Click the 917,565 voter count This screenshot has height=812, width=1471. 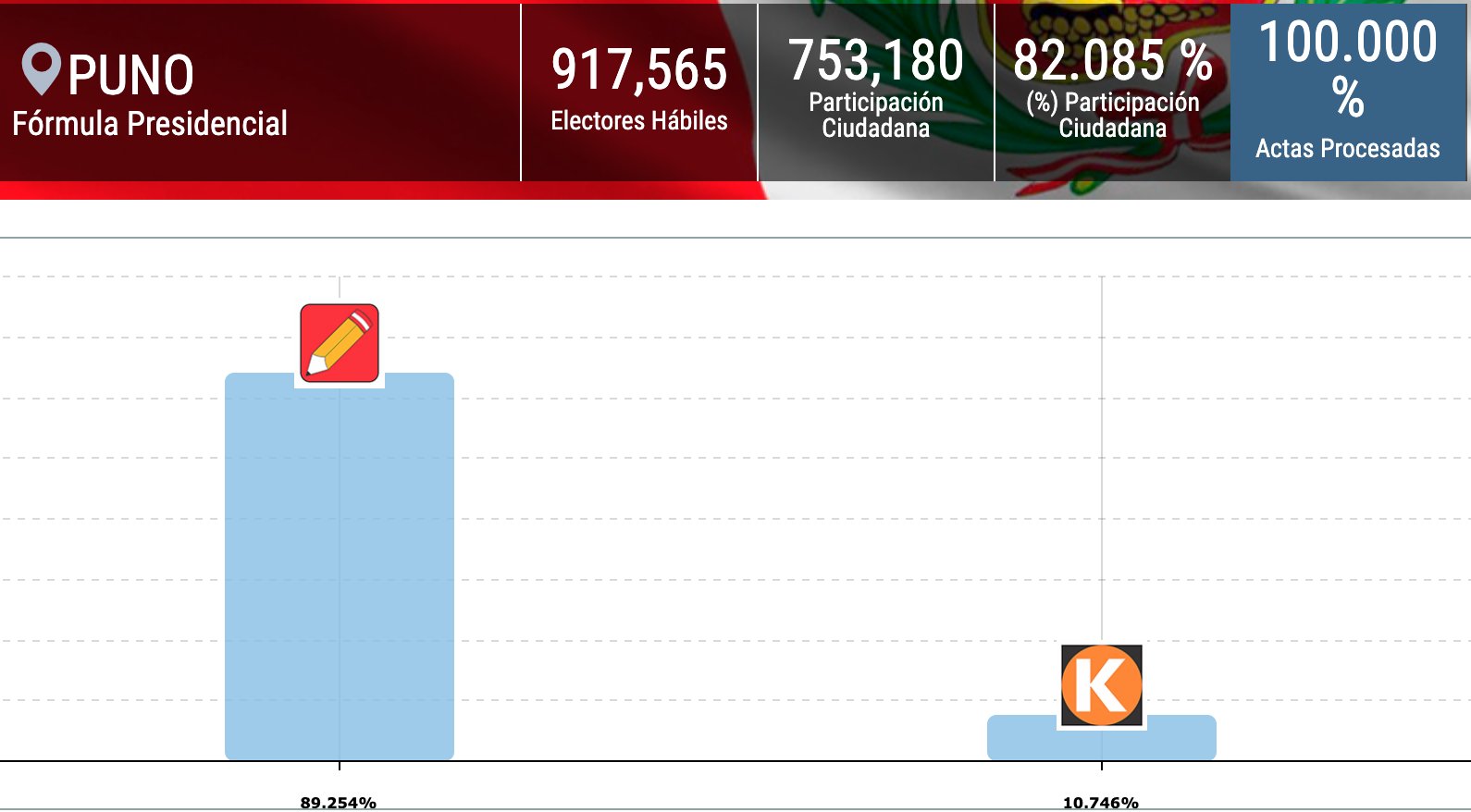pos(639,70)
